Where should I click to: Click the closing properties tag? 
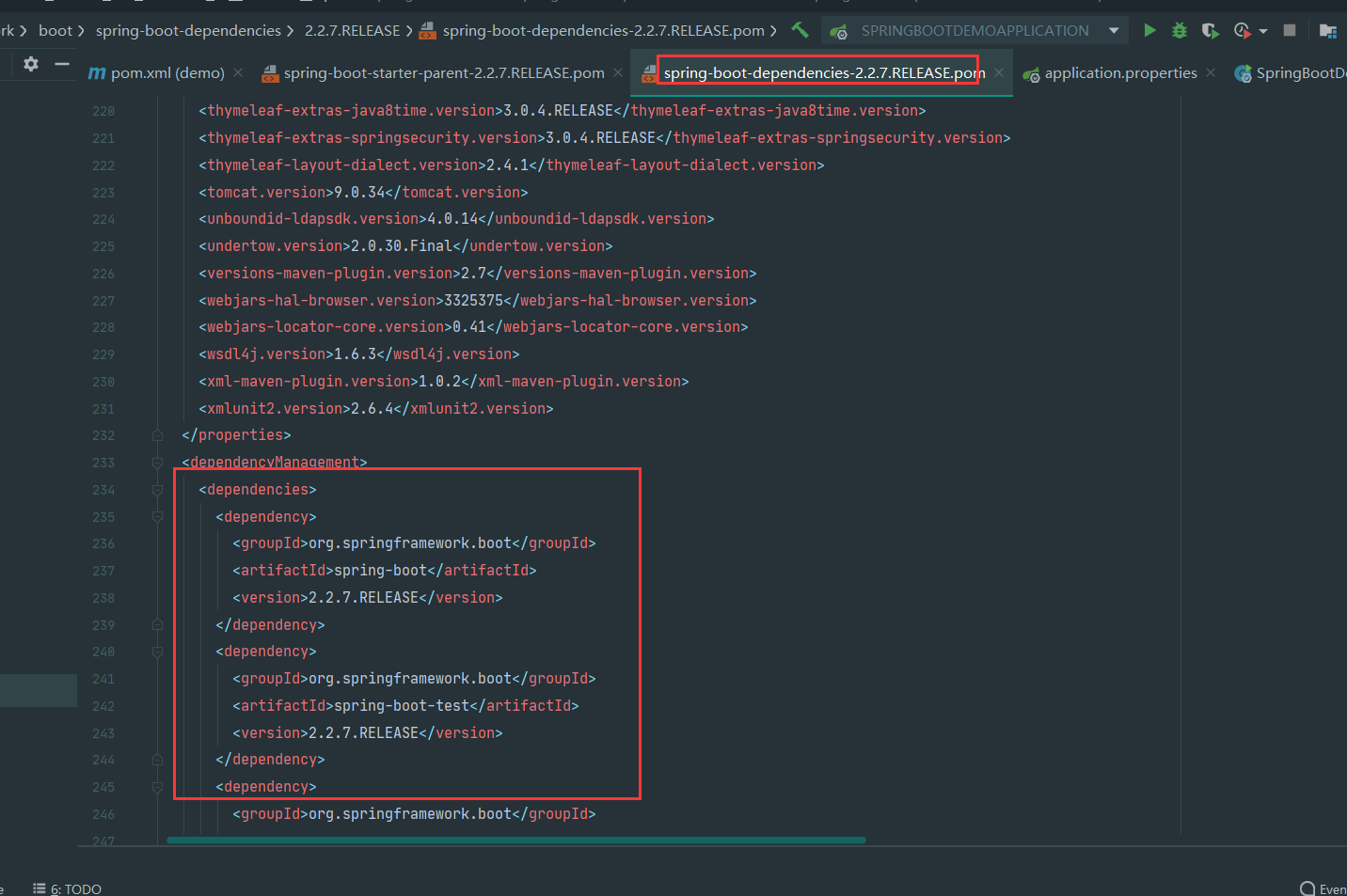coord(236,435)
